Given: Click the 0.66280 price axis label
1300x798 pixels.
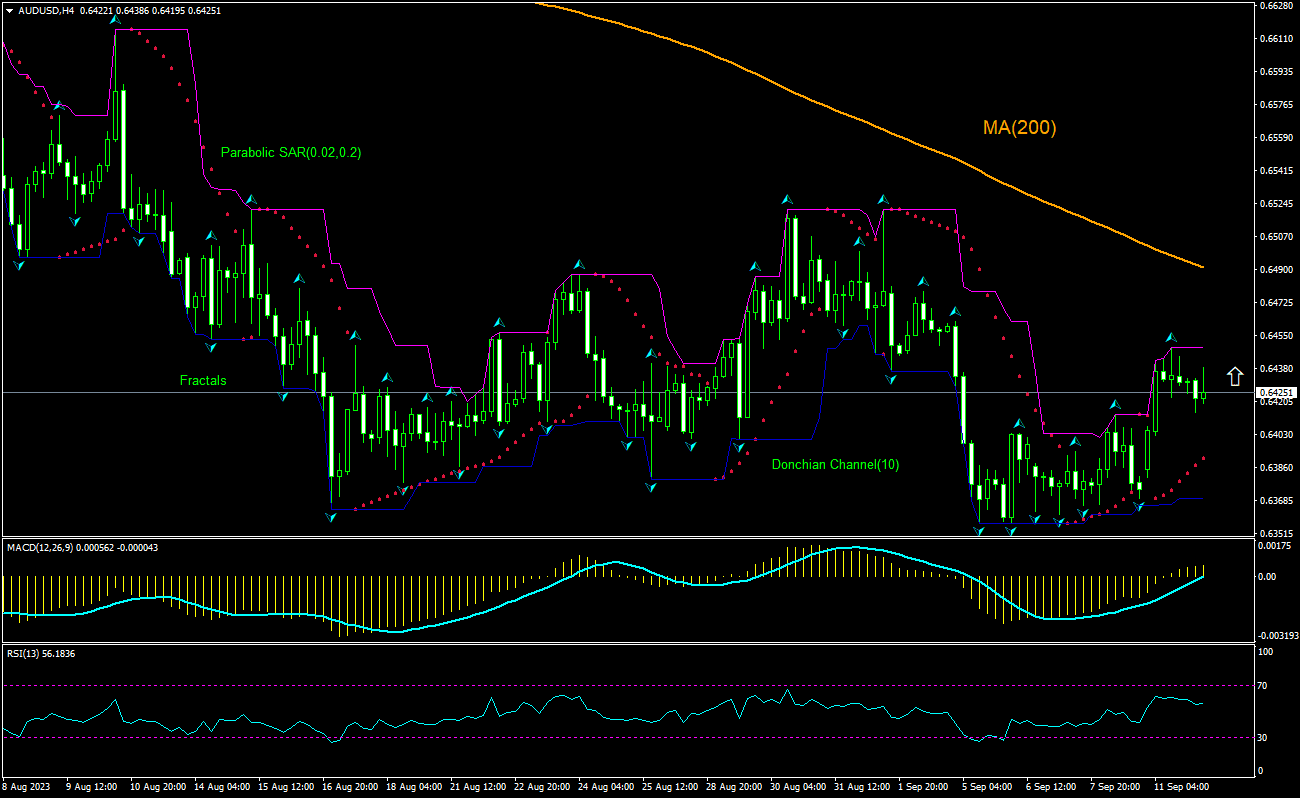Looking at the screenshot, I should pos(1276,6).
